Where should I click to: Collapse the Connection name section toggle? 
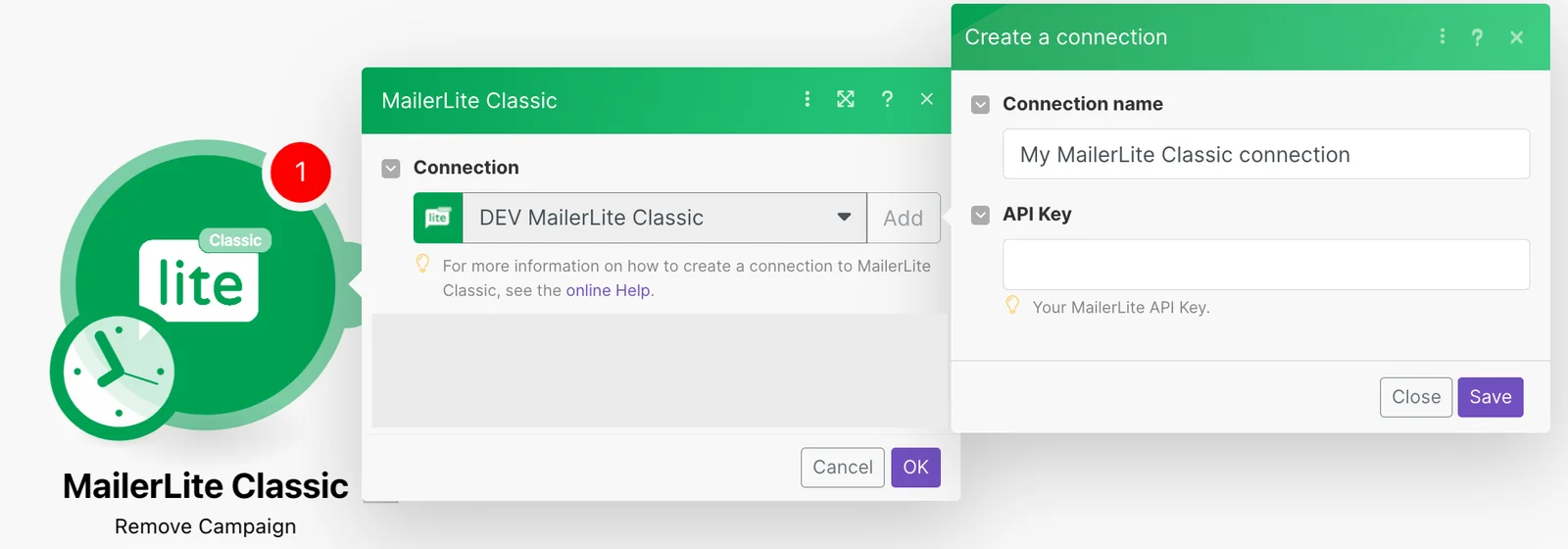click(x=980, y=105)
